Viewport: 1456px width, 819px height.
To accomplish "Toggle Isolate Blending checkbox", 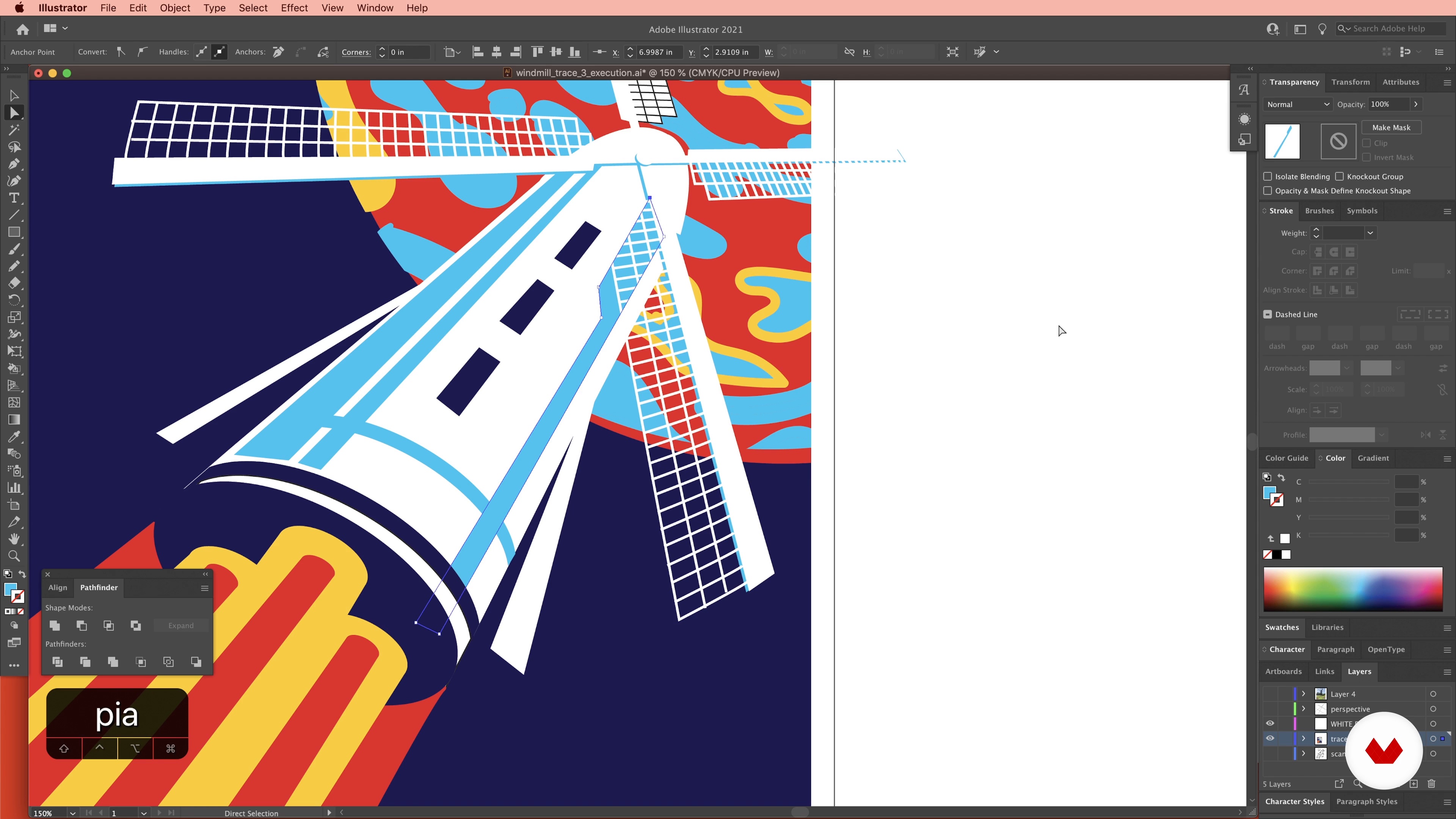I will 1268,176.
